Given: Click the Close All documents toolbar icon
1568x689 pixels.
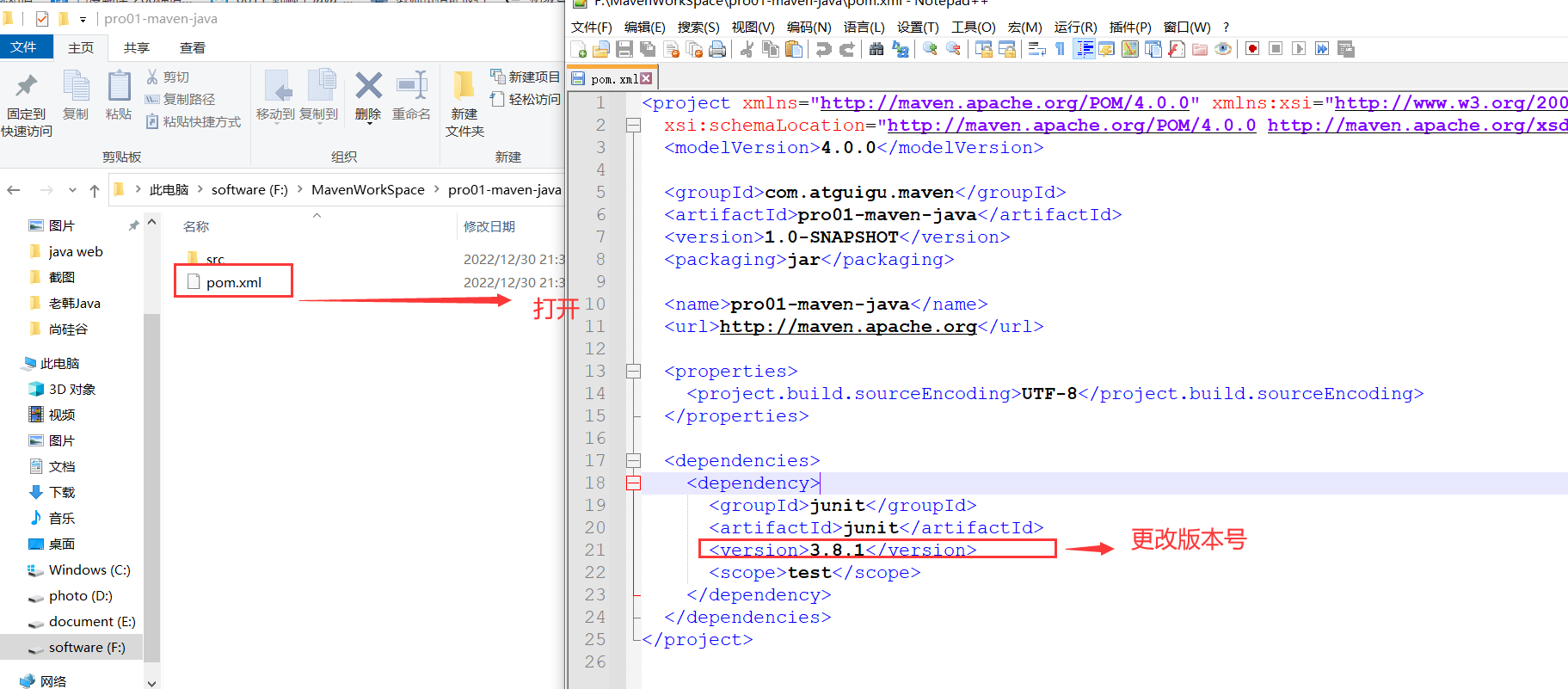Looking at the screenshot, I should tap(694, 49).
